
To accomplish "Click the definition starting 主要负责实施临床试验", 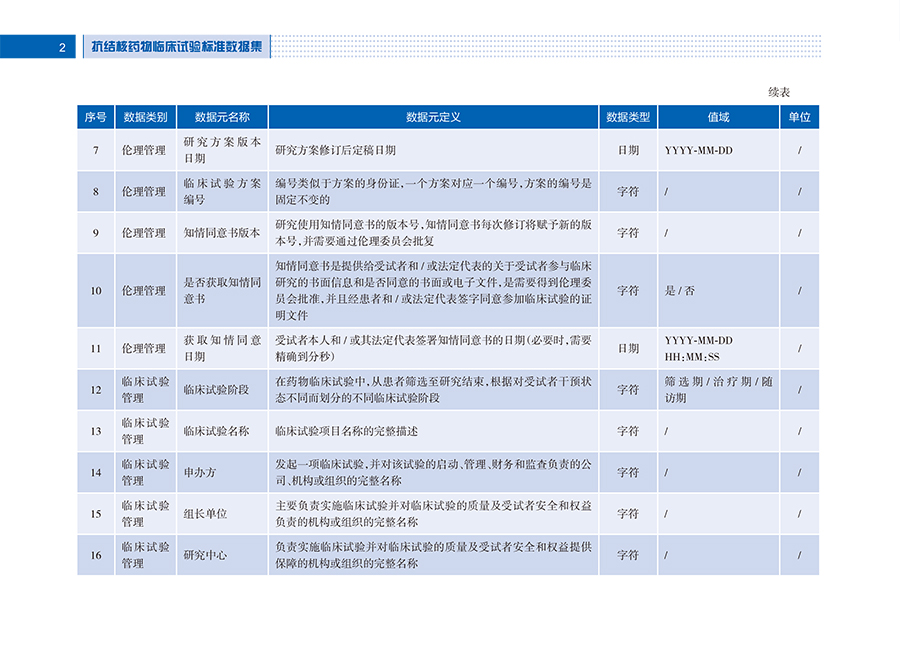I will coord(433,514).
